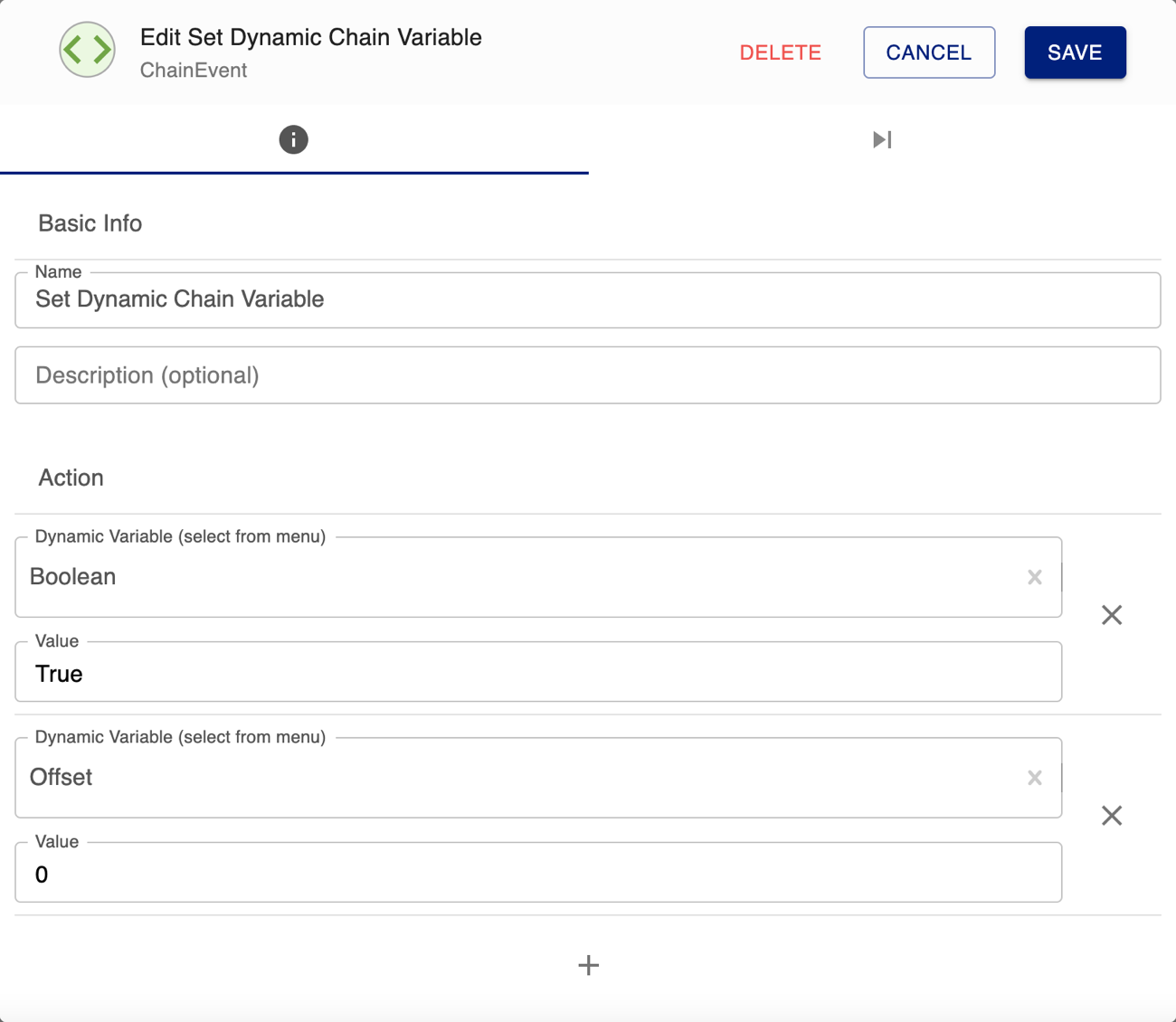Viewport: 1176px width, 1022px height.
Task: Open the info tab
Action: tap(293, 139)
